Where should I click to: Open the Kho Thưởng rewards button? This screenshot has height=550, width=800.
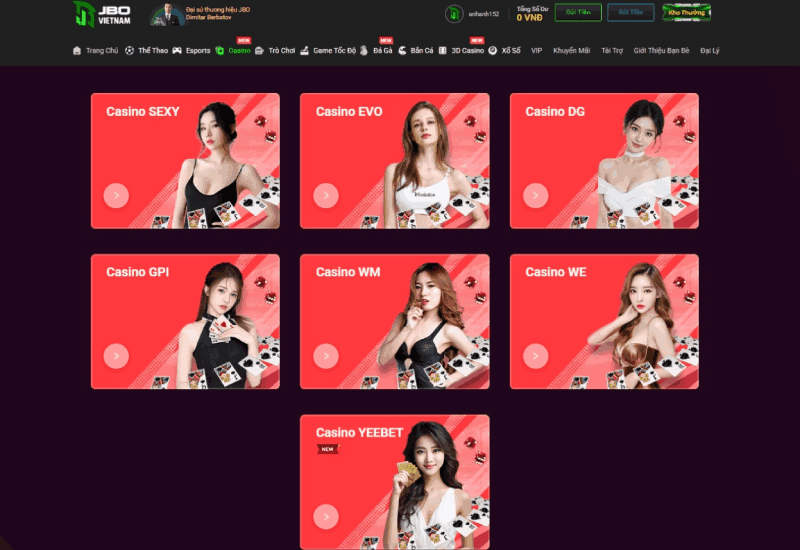(x=686, y=13)
